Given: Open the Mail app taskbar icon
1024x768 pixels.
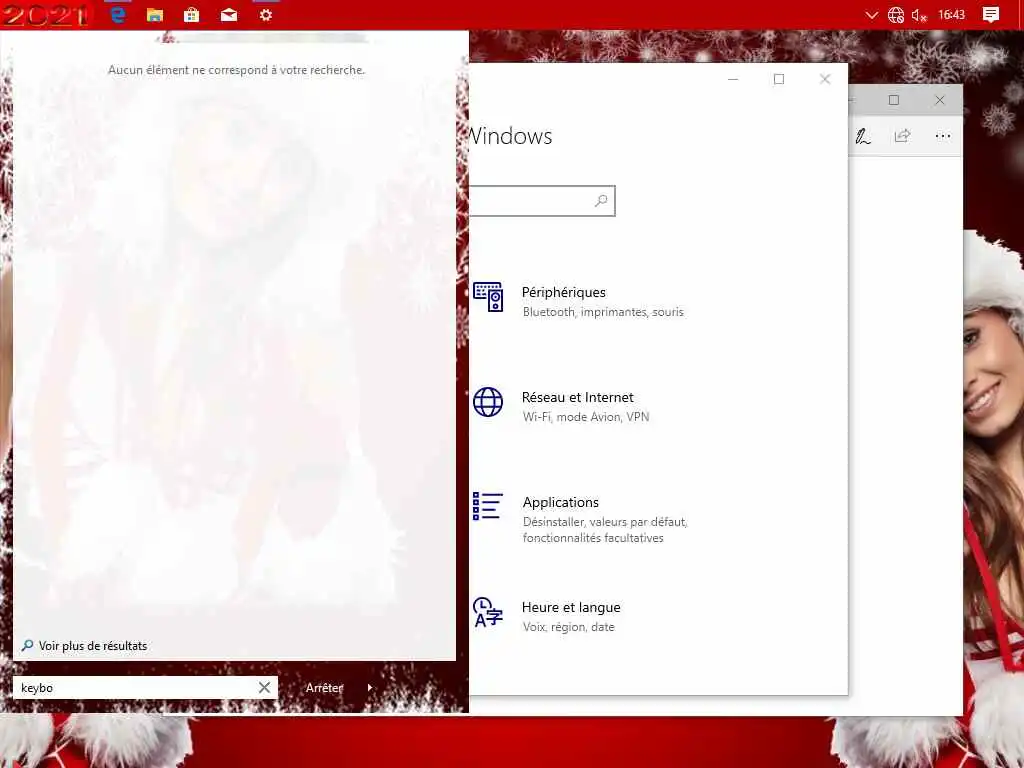Looking at the screenshot, I should click(229, 14).
